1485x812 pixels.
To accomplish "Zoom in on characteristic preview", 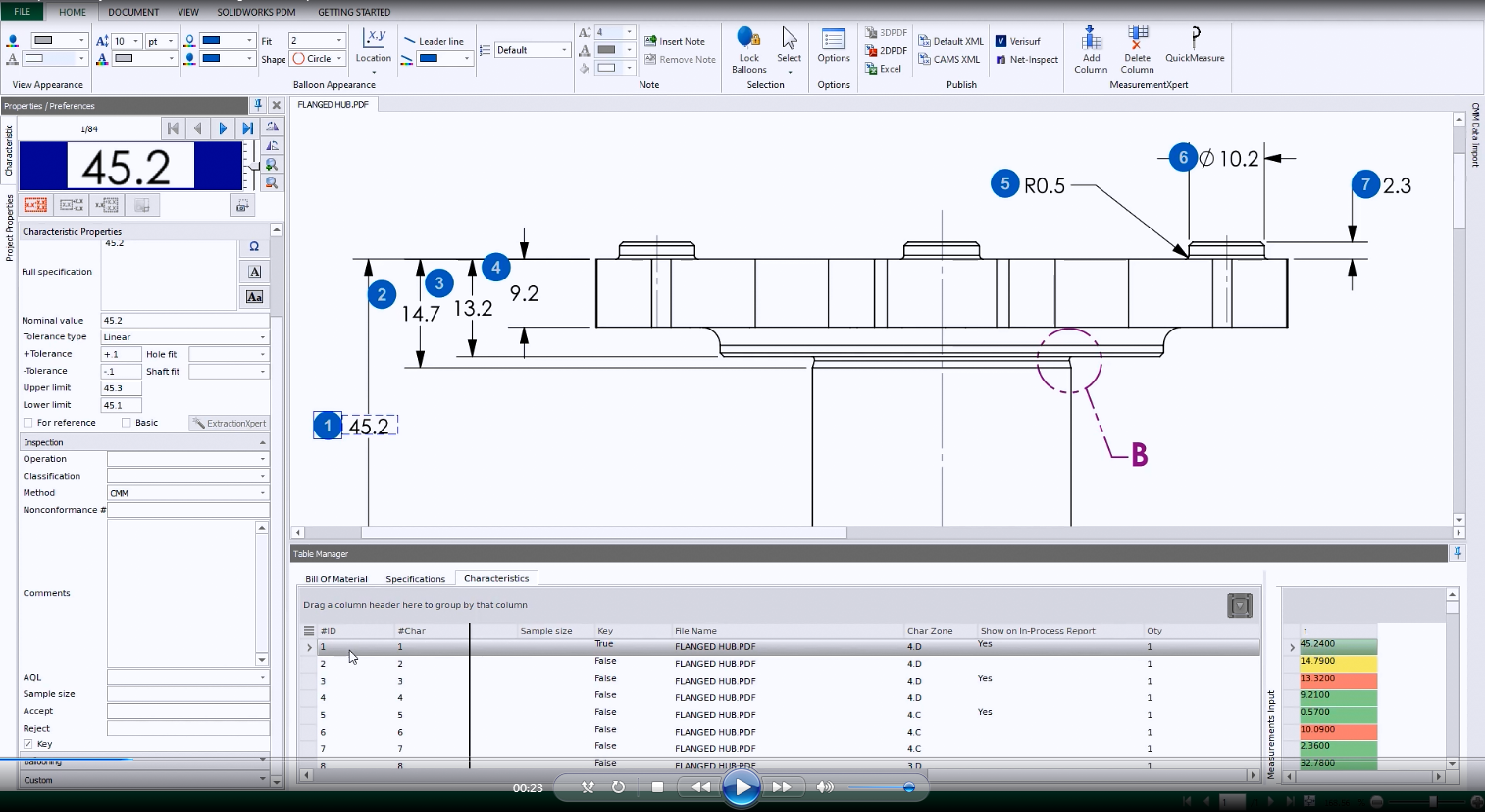I will pyautogui.click(x=272, y=165).
